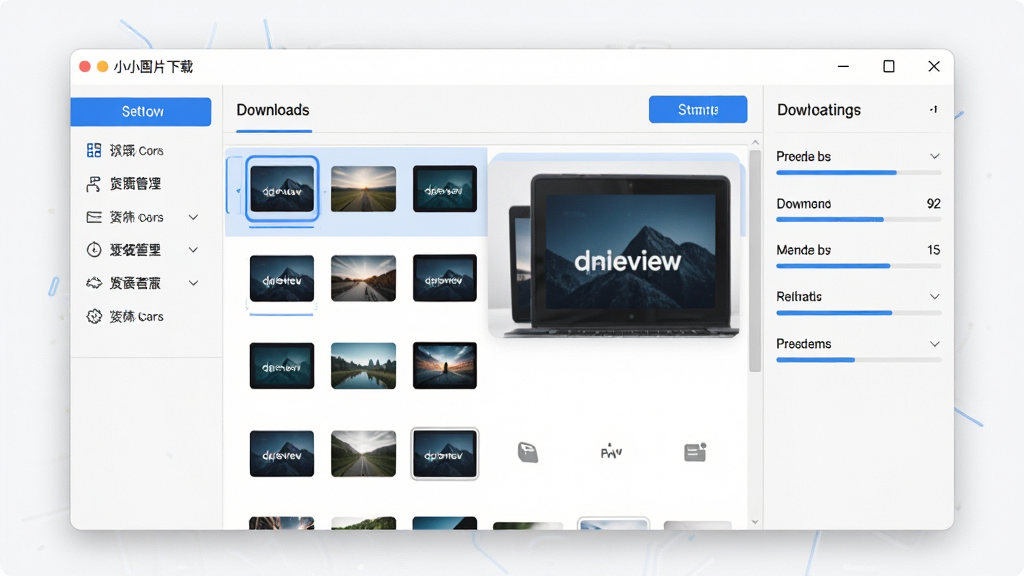Click the gear icon beside Cars
Screen dimensions: 1024x576
click(x=94, y=316)
